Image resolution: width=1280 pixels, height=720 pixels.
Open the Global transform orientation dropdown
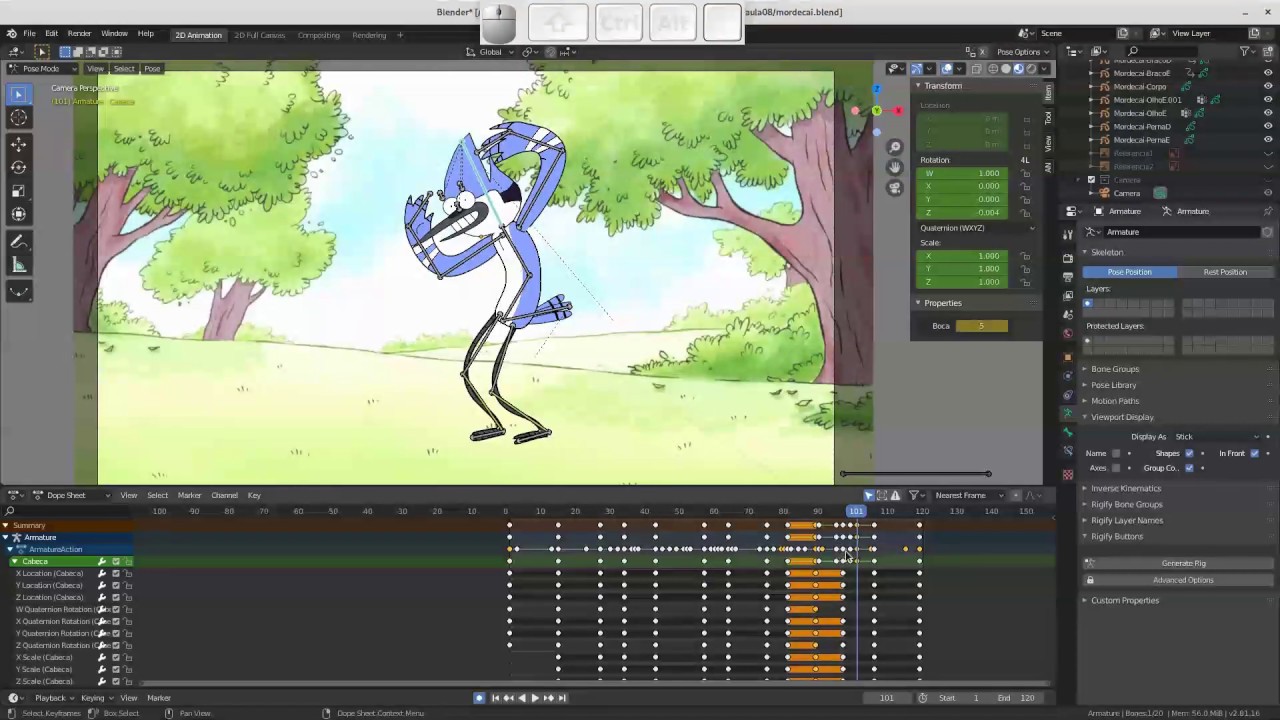tap(491, 52)
